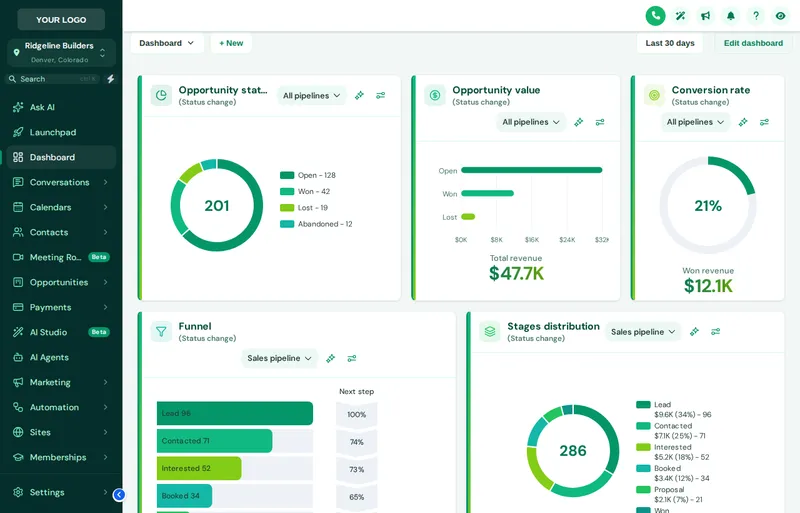
Task: Click the $47.7K total revenue value
Action: click(516, 274)
